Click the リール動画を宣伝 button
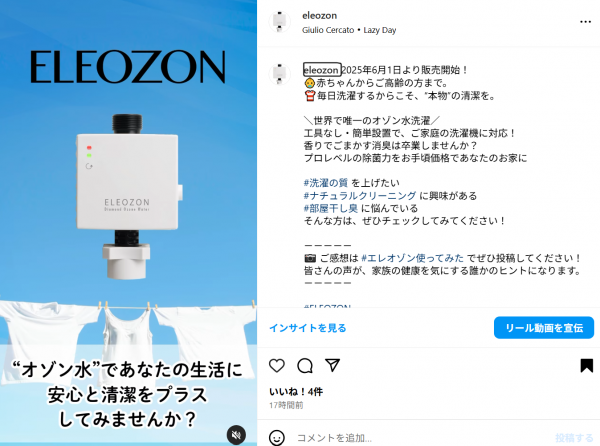600x446 pixels. point(544,328)
